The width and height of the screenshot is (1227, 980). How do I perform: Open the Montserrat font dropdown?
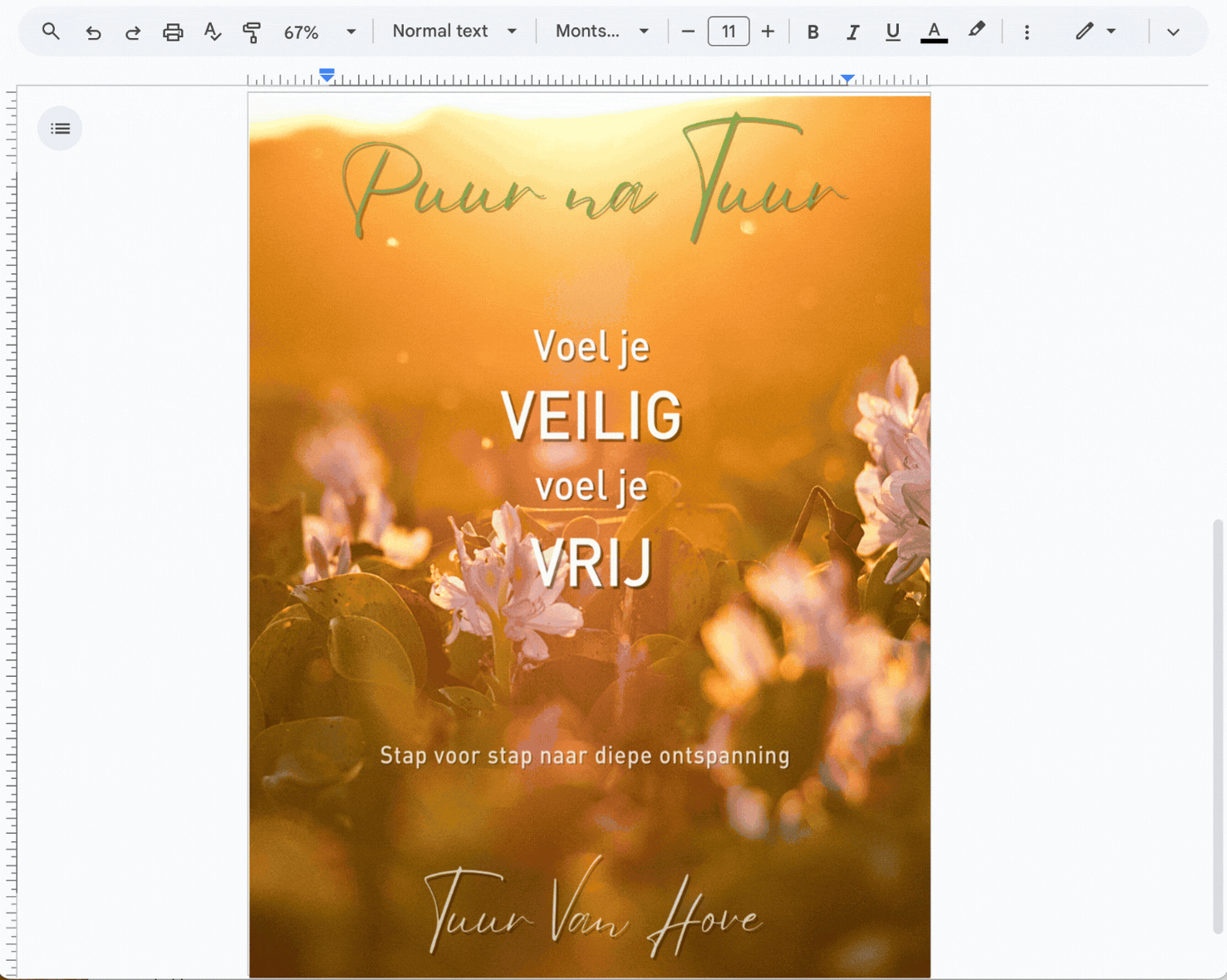coord(602,32)
